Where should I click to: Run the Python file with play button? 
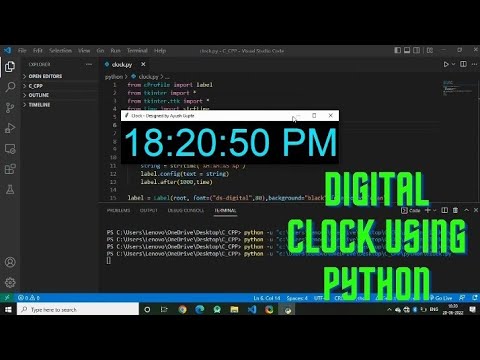446,64
